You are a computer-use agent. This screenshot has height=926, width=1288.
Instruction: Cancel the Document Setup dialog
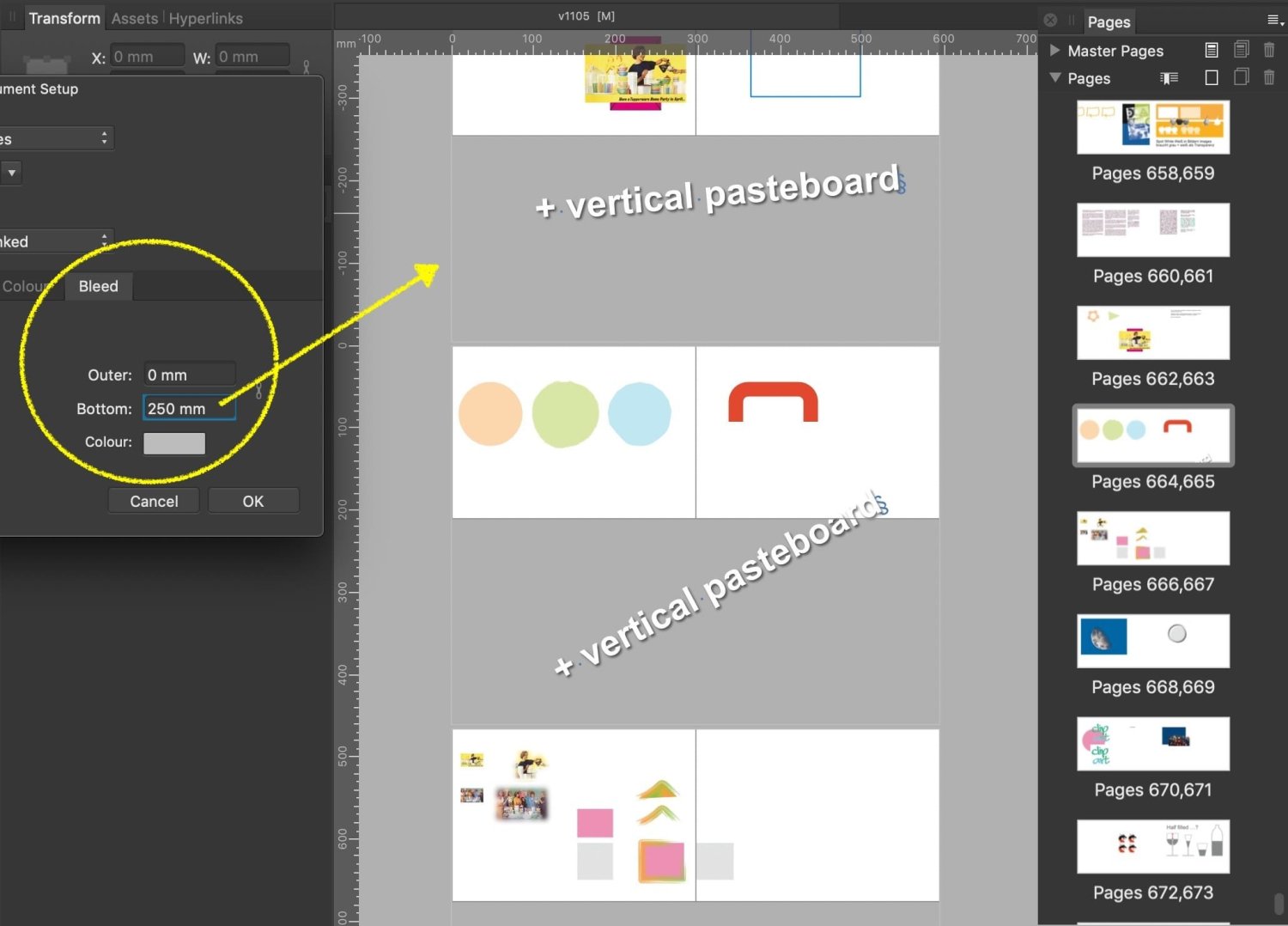tap(154, 501)
